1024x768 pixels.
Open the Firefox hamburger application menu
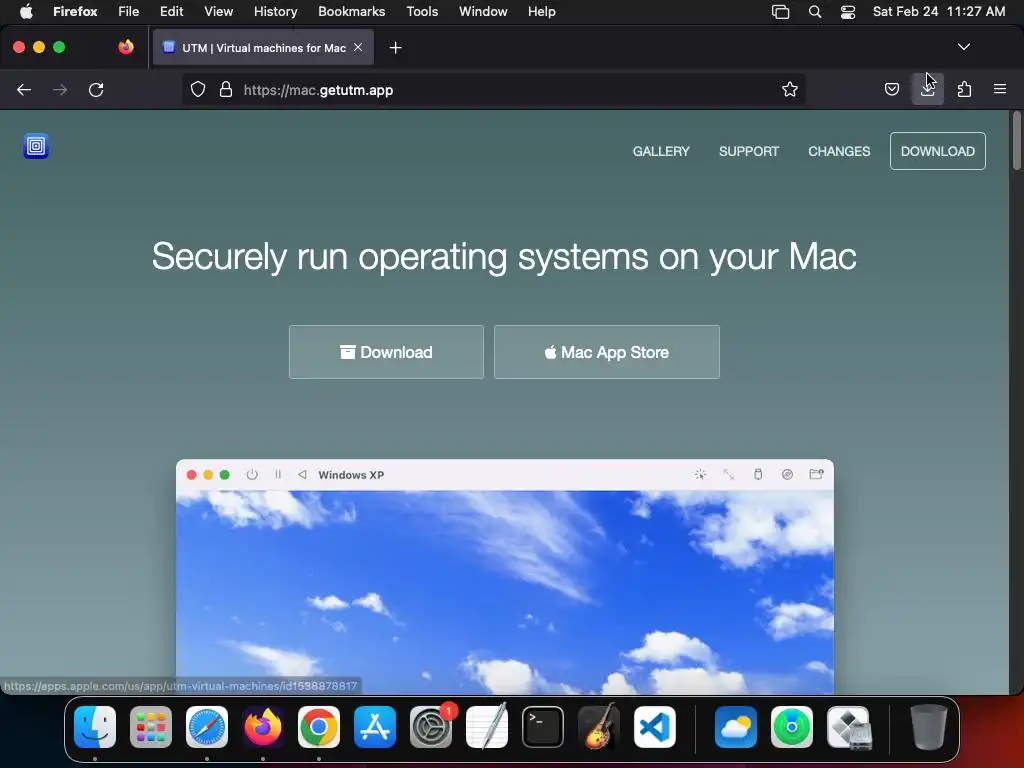coord(1000,89)
